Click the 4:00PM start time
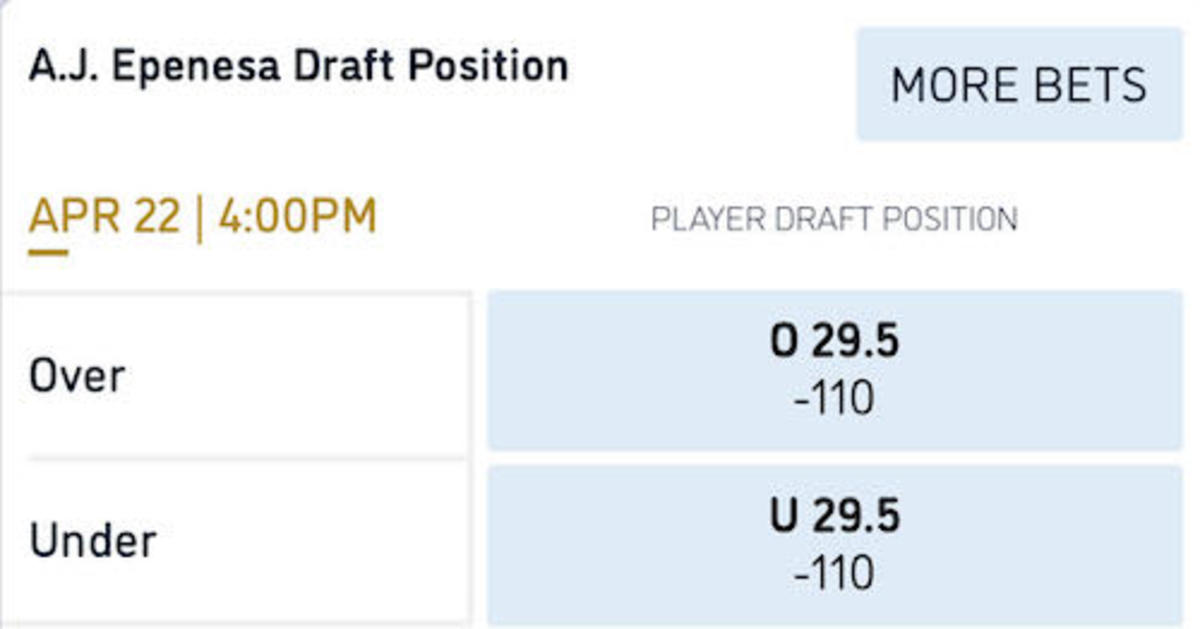 coord(297,218)
